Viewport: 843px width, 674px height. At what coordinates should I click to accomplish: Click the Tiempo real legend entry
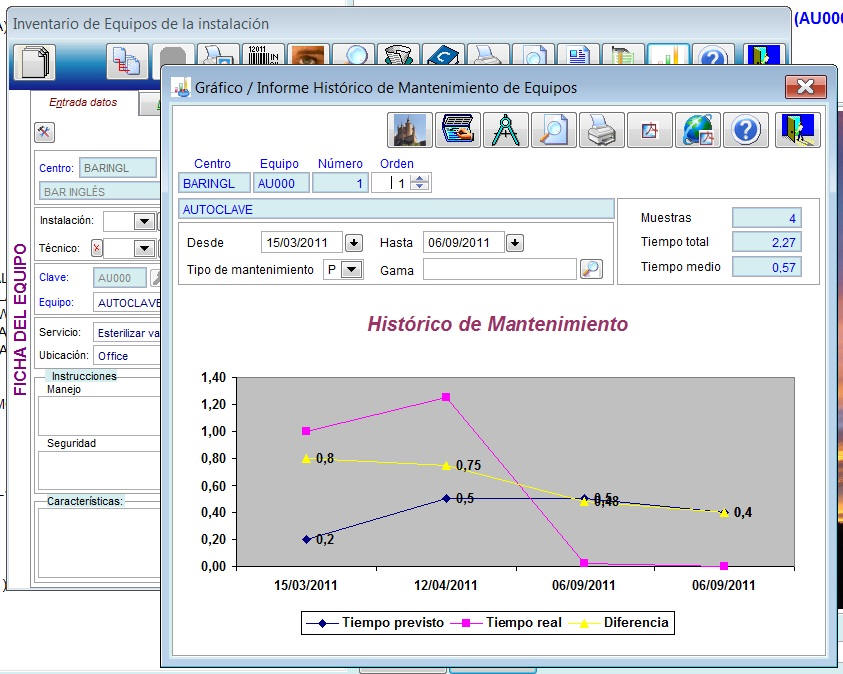(x=506, y=622)
